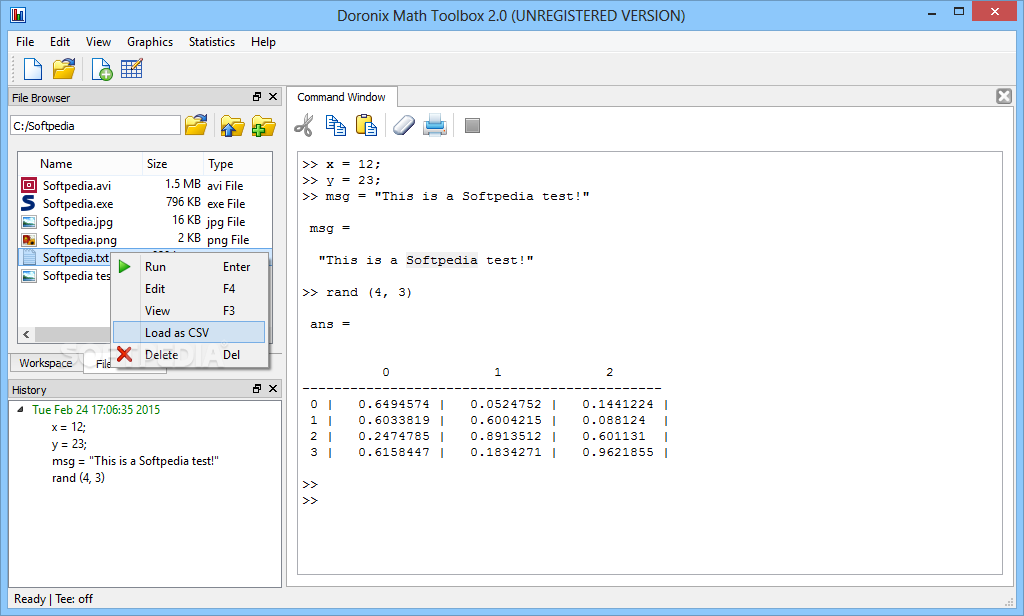Choose Delete from the context menu
The image size is (1024, 616).
click(189, 355)
